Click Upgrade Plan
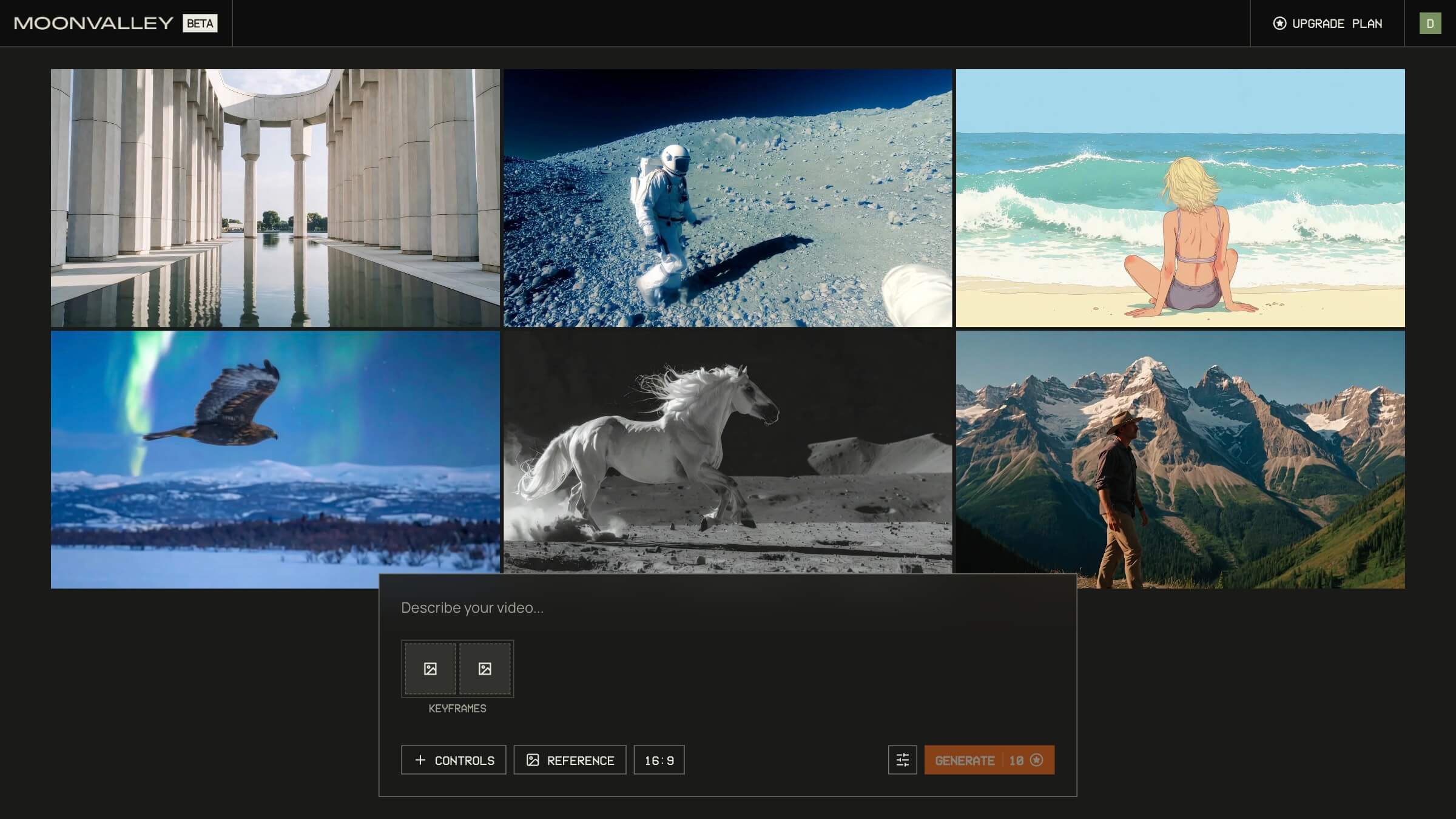Image resolution: width=1456 pixels, height=819 pixels. pyautogui.click(x=1336, y=23)
